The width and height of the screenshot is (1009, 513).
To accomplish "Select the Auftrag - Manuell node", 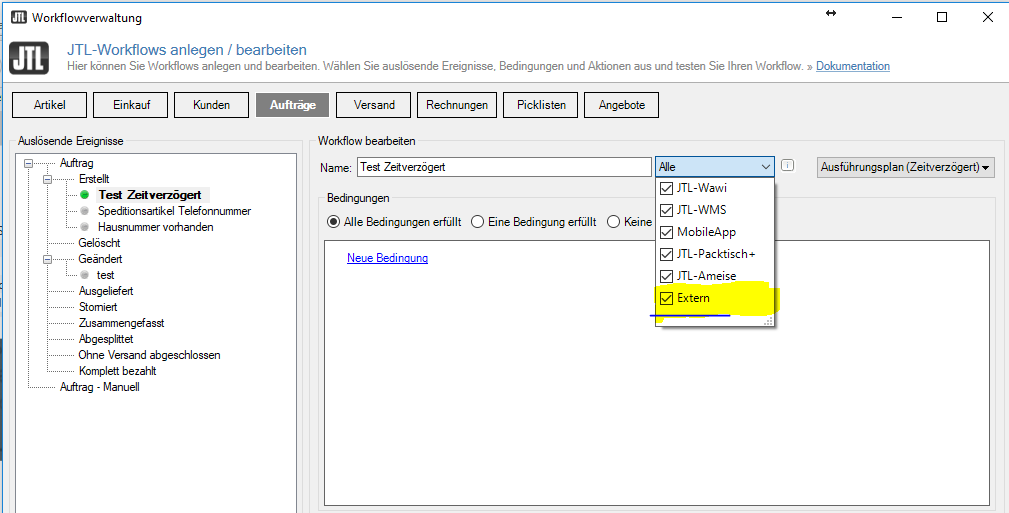I will pos(100,387).
